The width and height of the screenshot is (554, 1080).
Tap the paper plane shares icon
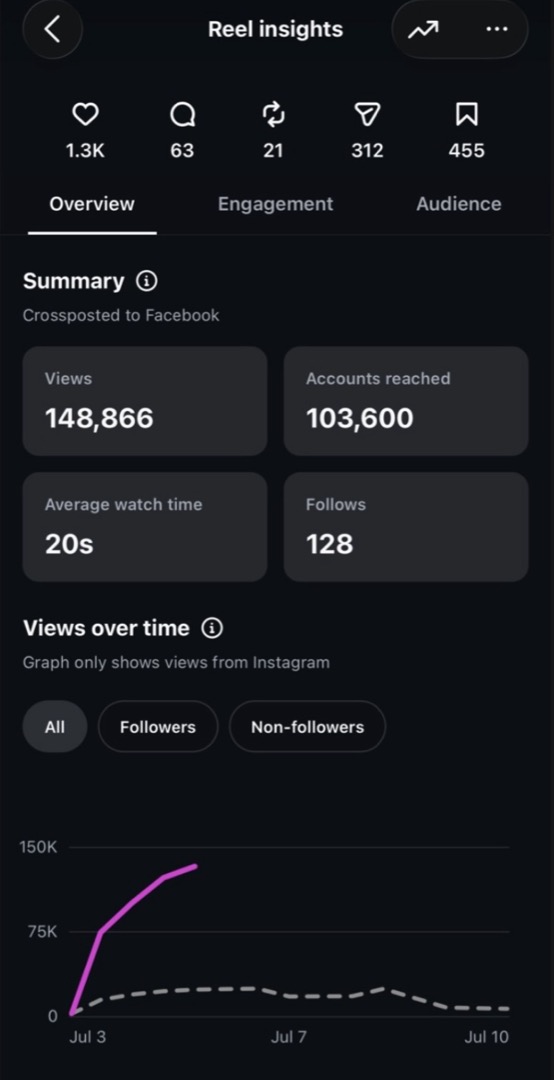(x=367, y=115)
